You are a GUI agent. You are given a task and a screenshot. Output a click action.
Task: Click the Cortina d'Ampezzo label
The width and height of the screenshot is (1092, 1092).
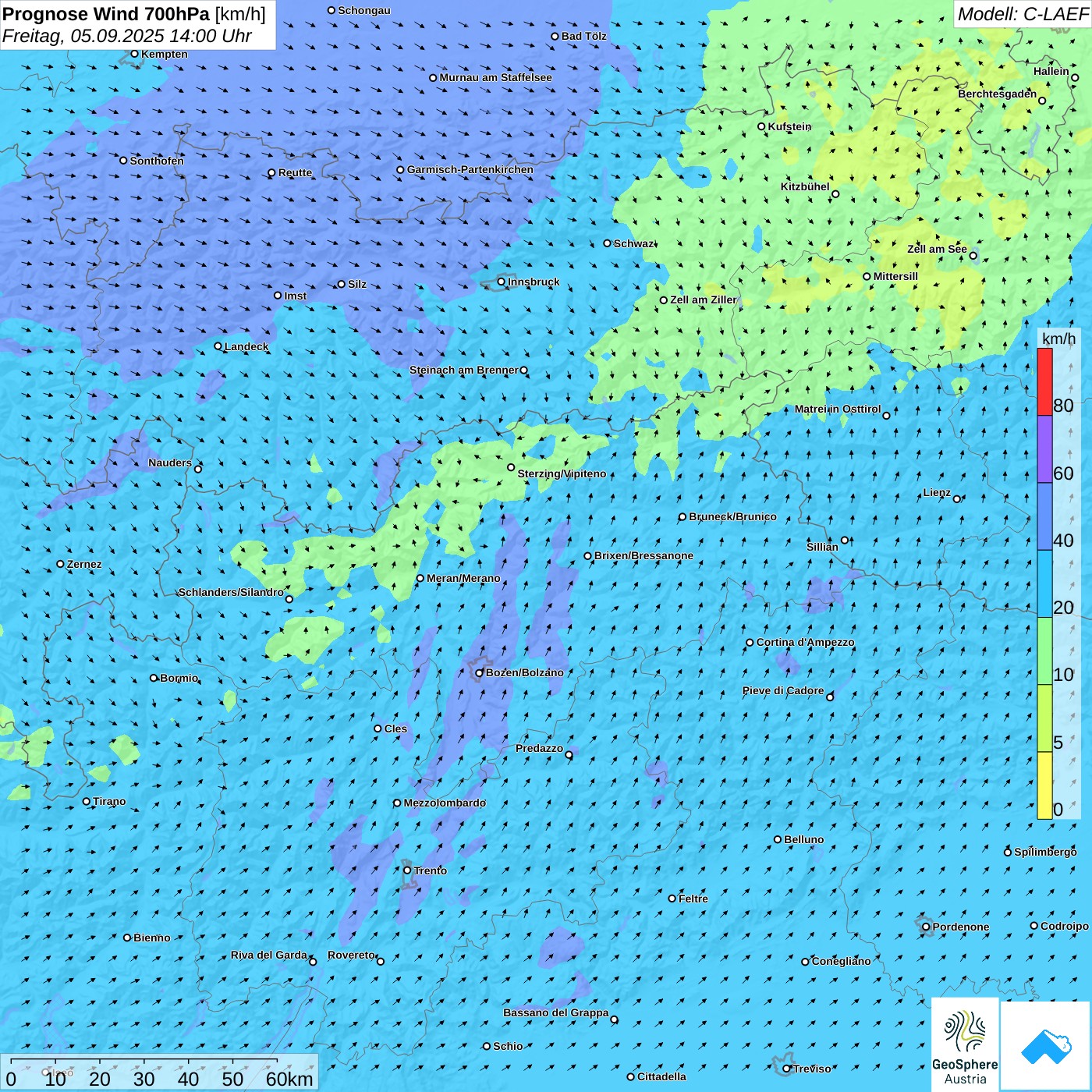tap(805, 642)
